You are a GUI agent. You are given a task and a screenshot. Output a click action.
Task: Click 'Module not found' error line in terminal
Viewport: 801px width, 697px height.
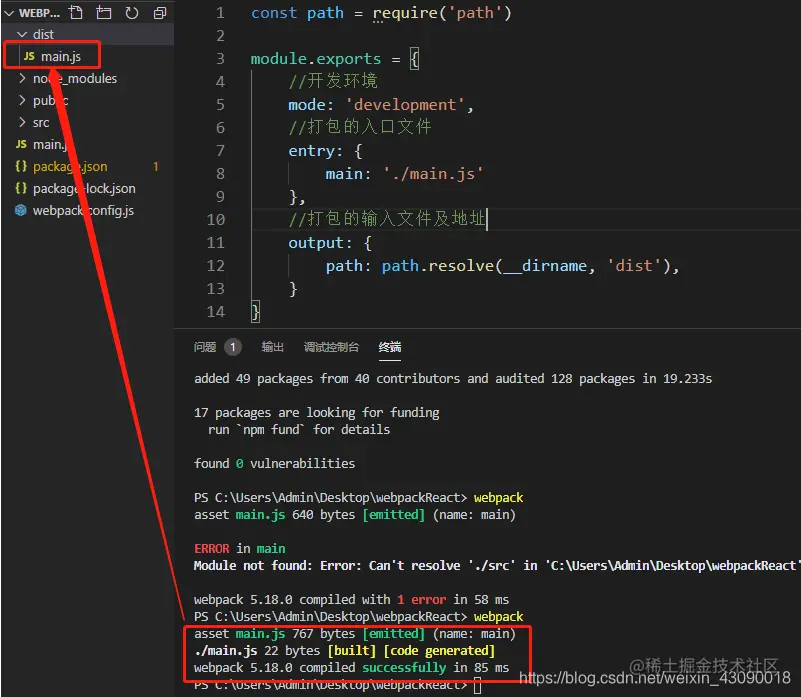click(x=496, y=566)
